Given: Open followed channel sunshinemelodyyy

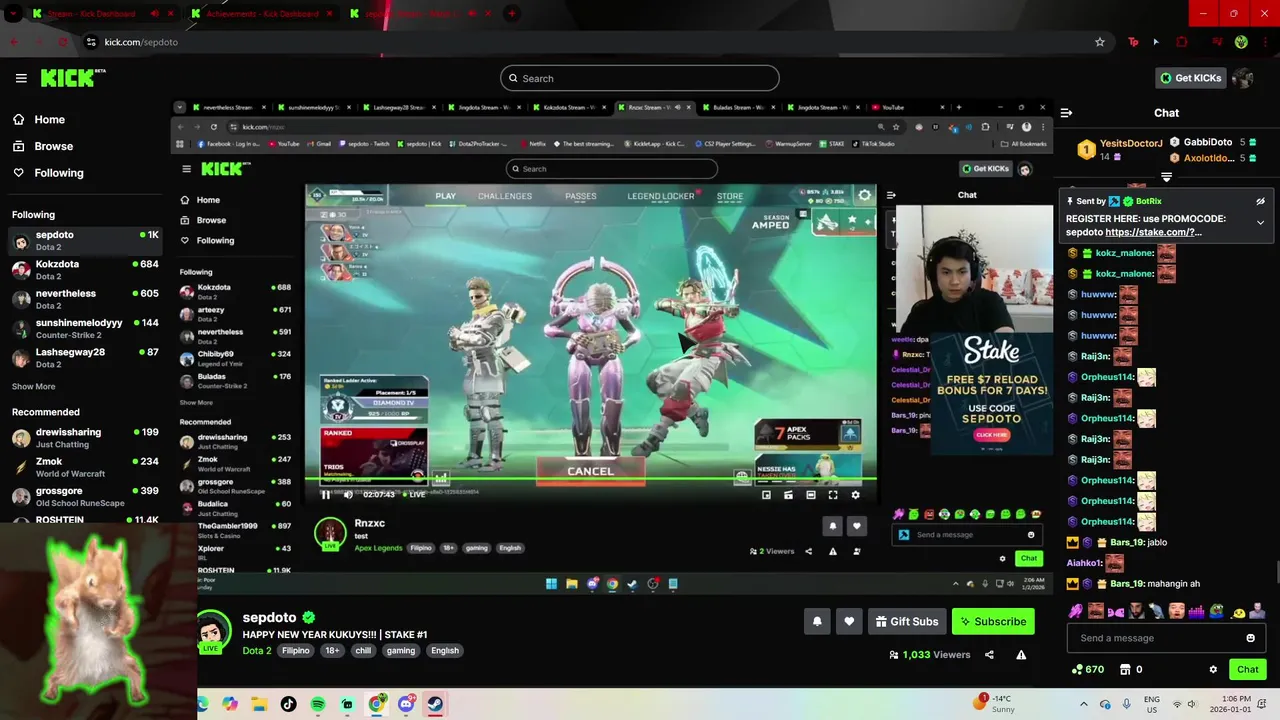Looking at the screenshot, I should [85, 328].
